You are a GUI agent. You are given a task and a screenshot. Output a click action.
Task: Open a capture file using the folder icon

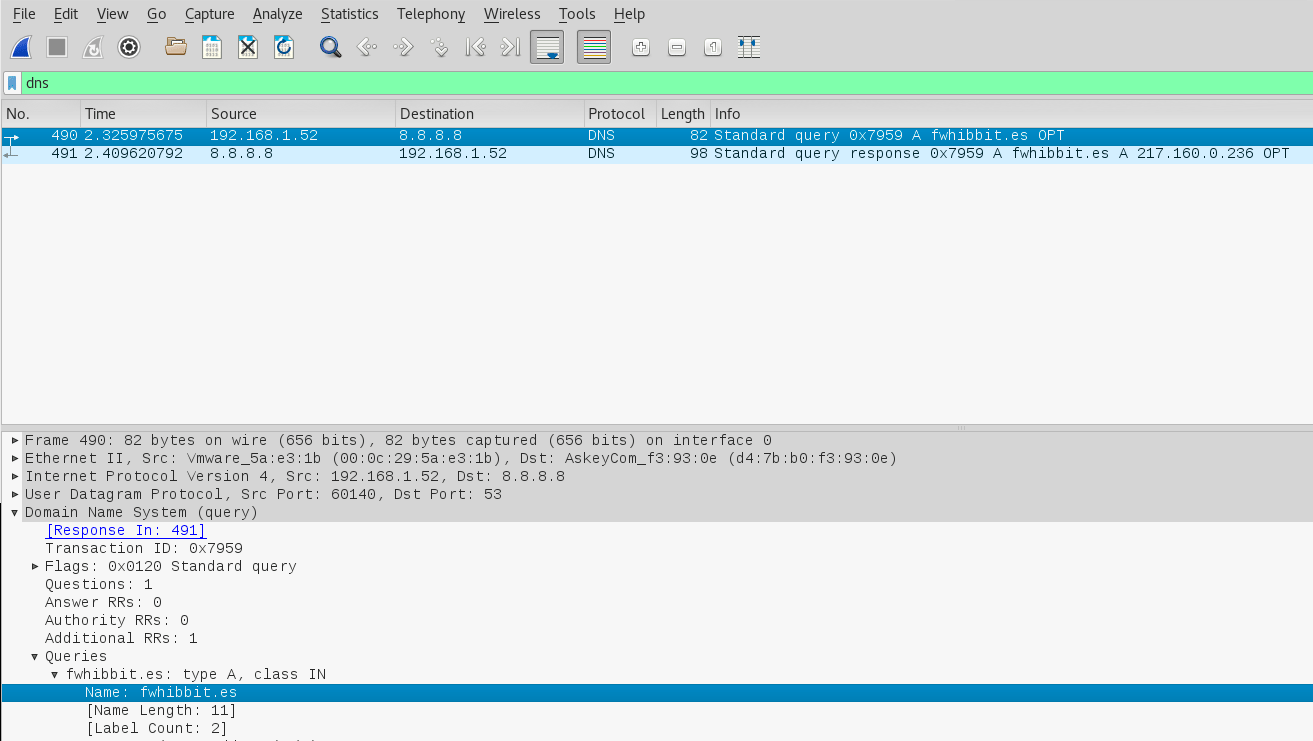click(176, 47)
